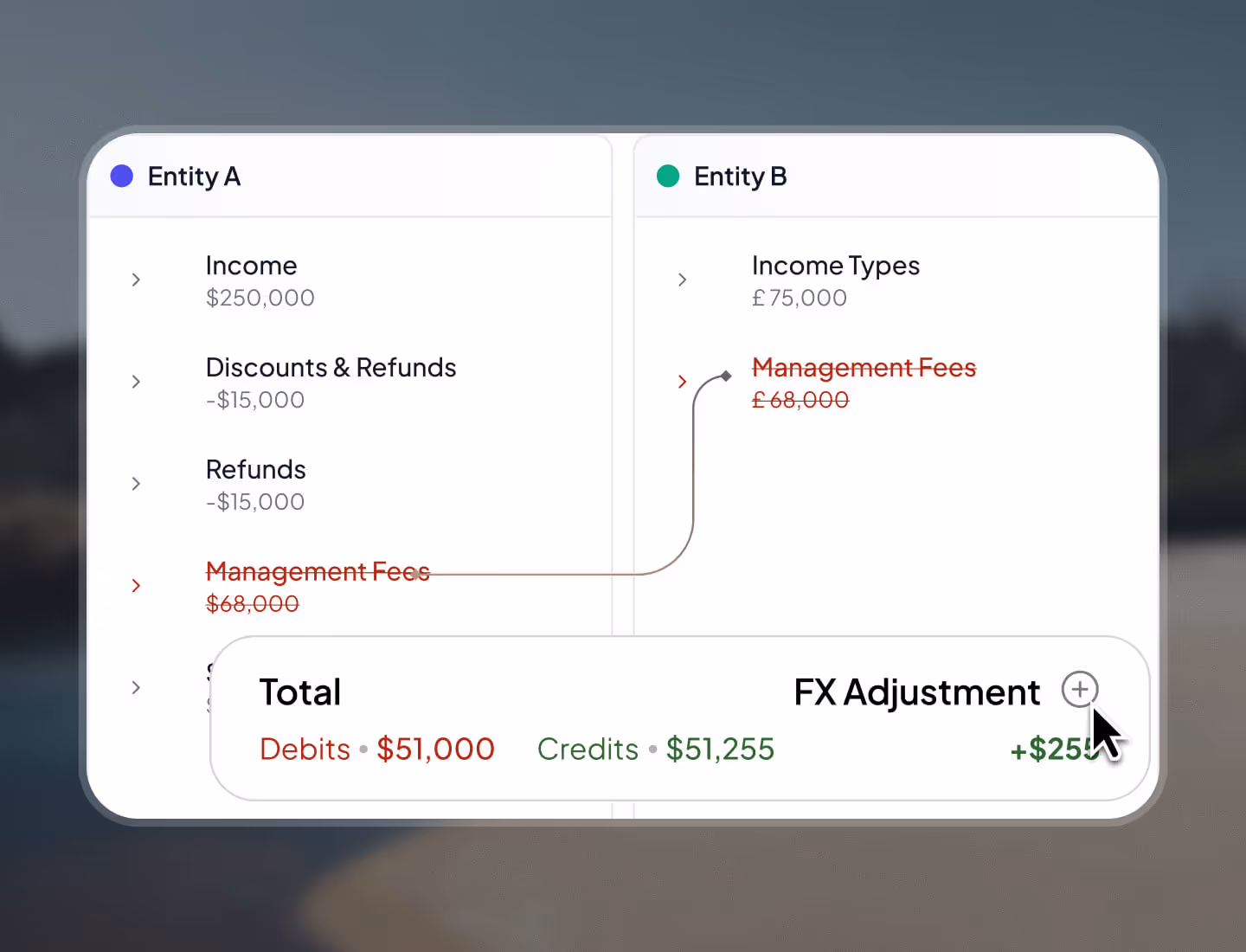Image resolution: width=1246 pixels, height=952 pixels.
Task: Click the struck-through Management Fees in Entity A
Action: coord(318,571)
